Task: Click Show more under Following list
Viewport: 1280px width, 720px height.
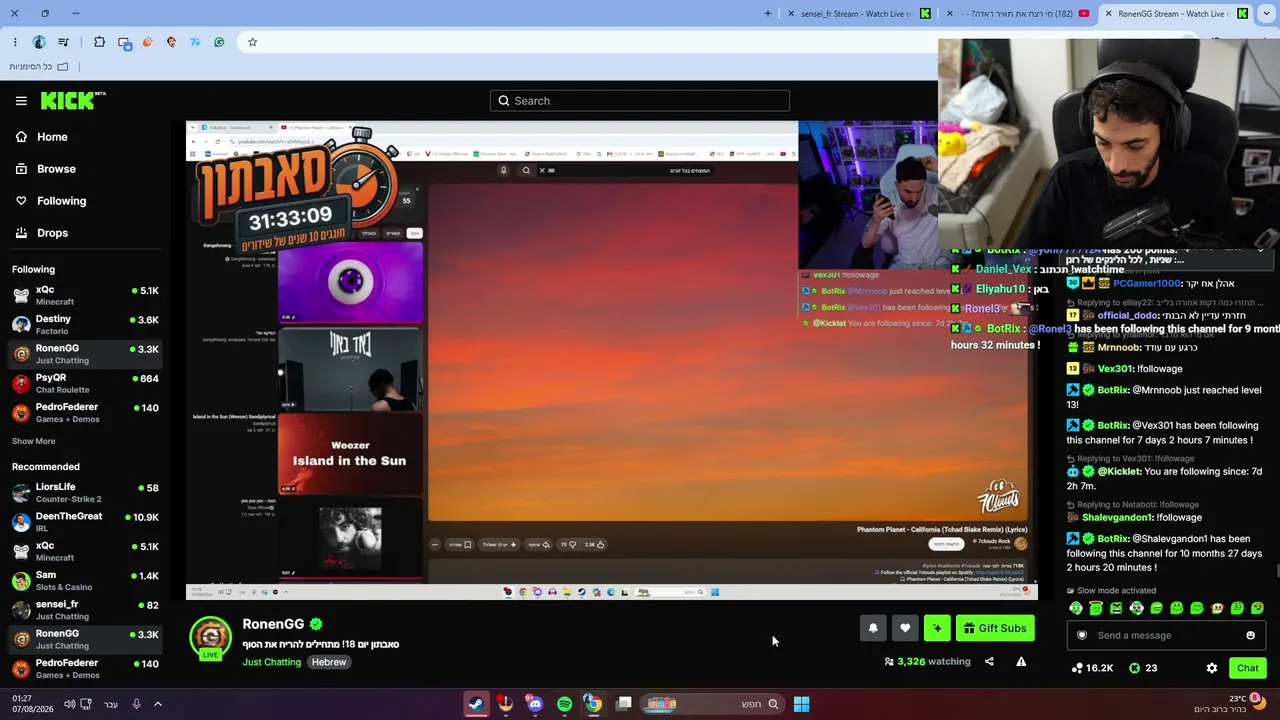Action: (x=33, y=441)
